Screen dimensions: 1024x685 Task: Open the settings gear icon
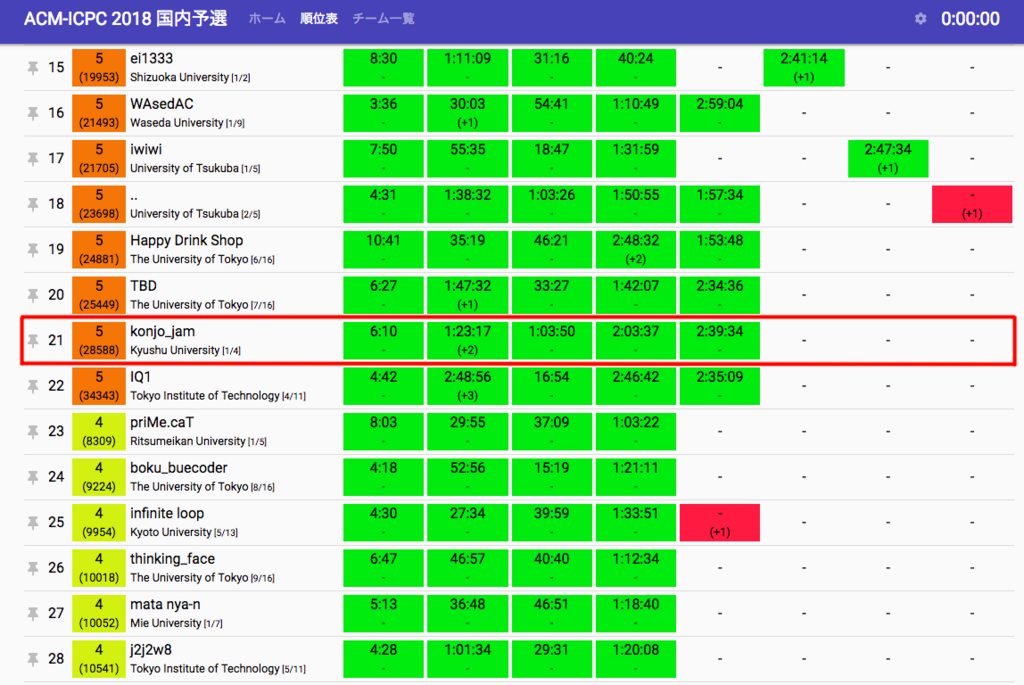[x=920, y=18]
